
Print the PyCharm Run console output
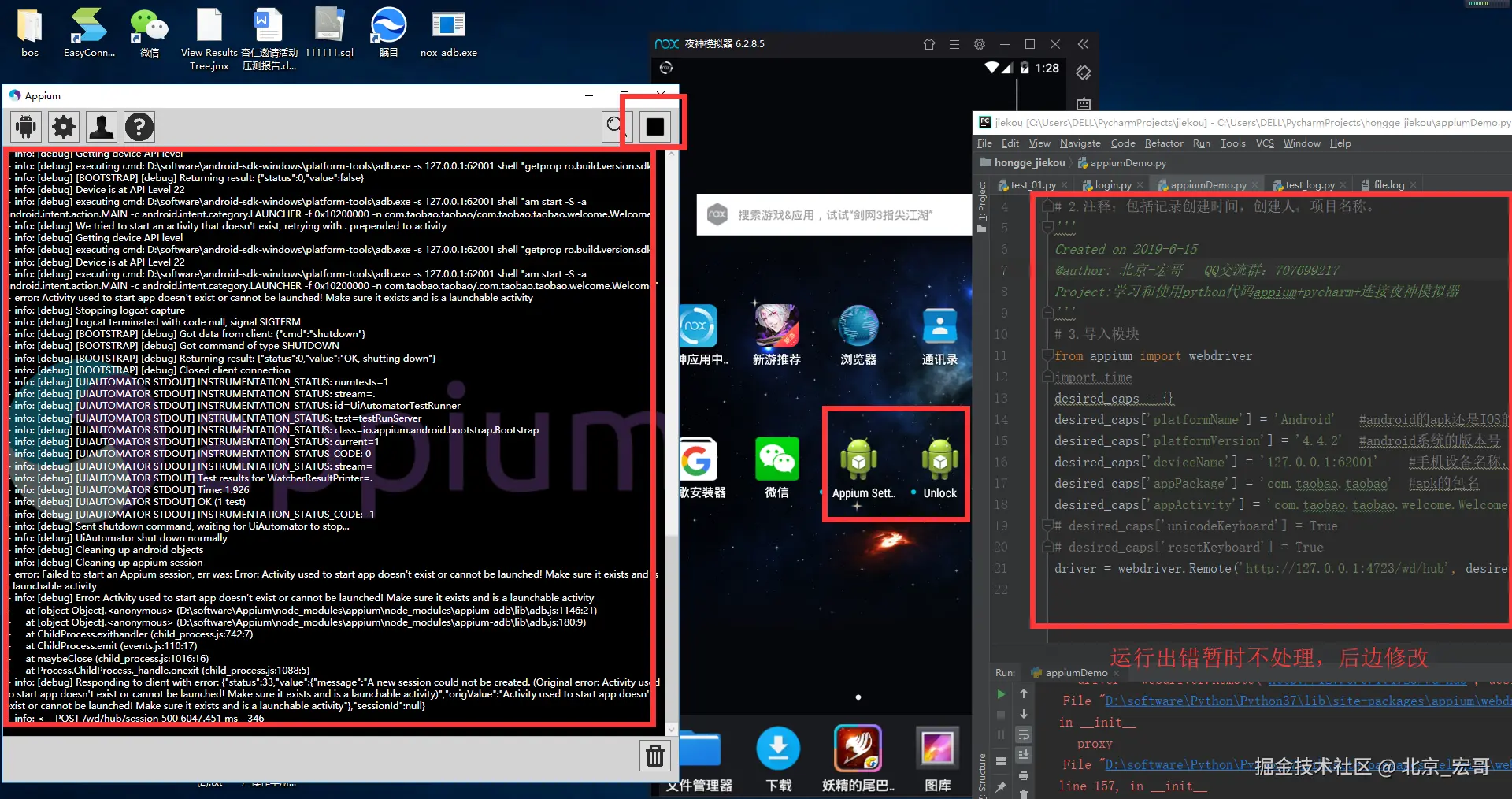[x=1024, y=775]
